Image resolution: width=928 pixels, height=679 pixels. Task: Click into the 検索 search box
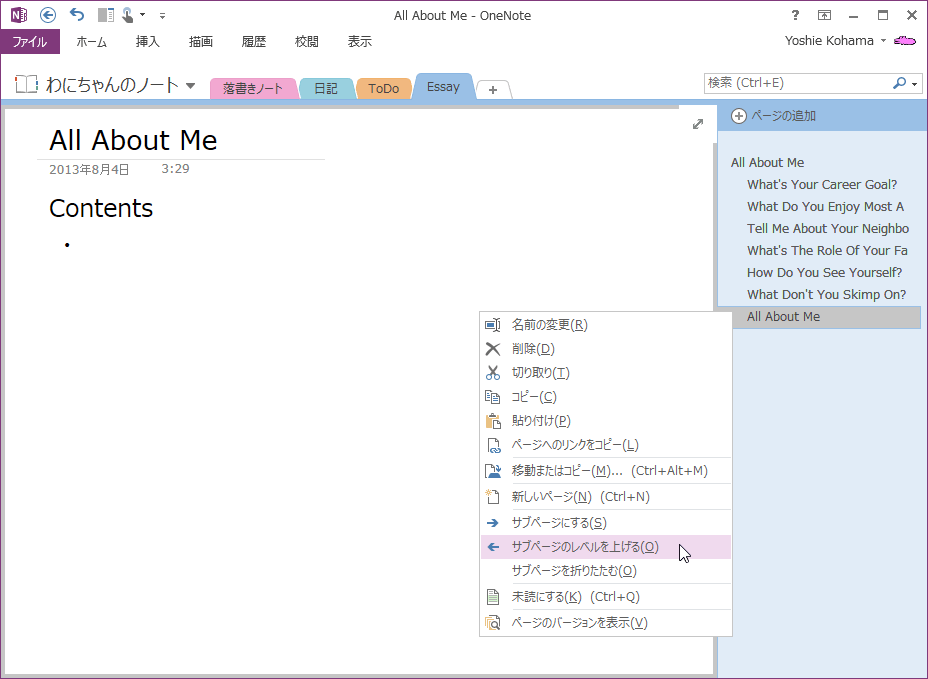797,83
